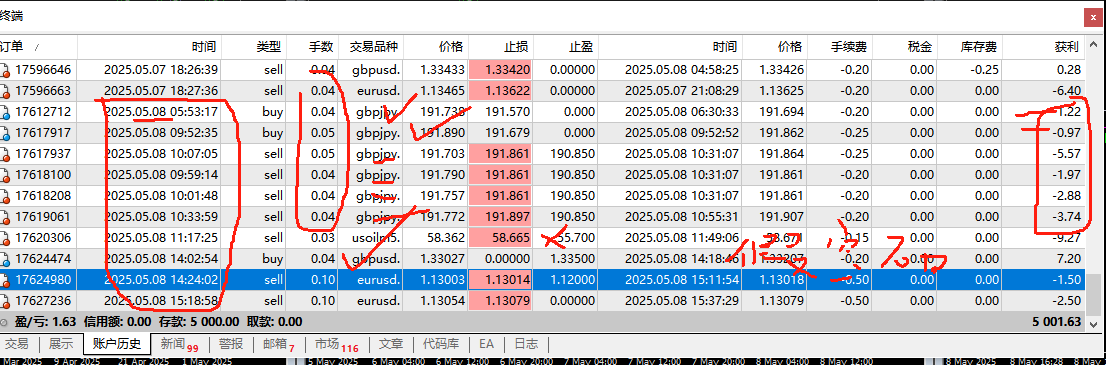1106x365 pixels.
Task: Click order icon for ticket 17596646
Action: click(x=5, y=70)
